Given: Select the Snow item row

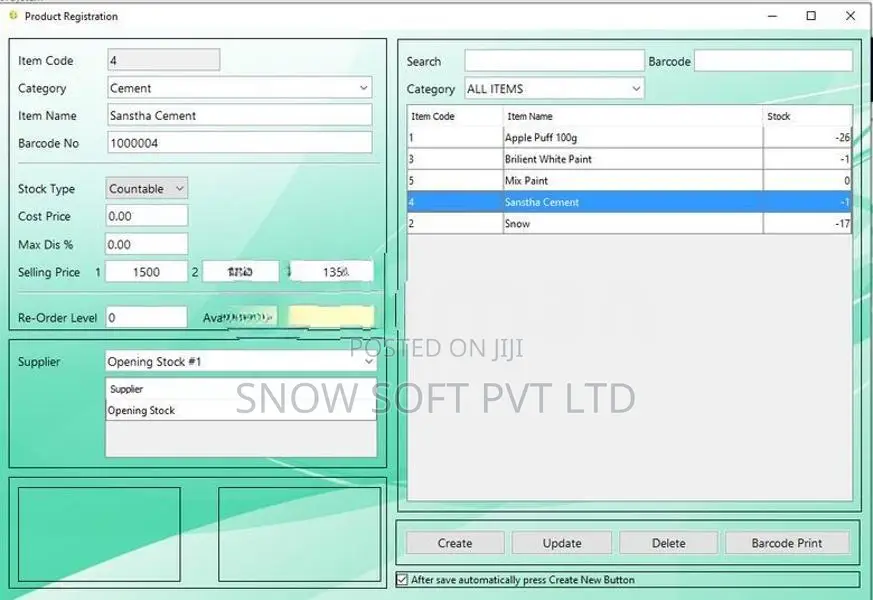Looking at the screenshot, I should pyautogui.click(x=629, y=224).
